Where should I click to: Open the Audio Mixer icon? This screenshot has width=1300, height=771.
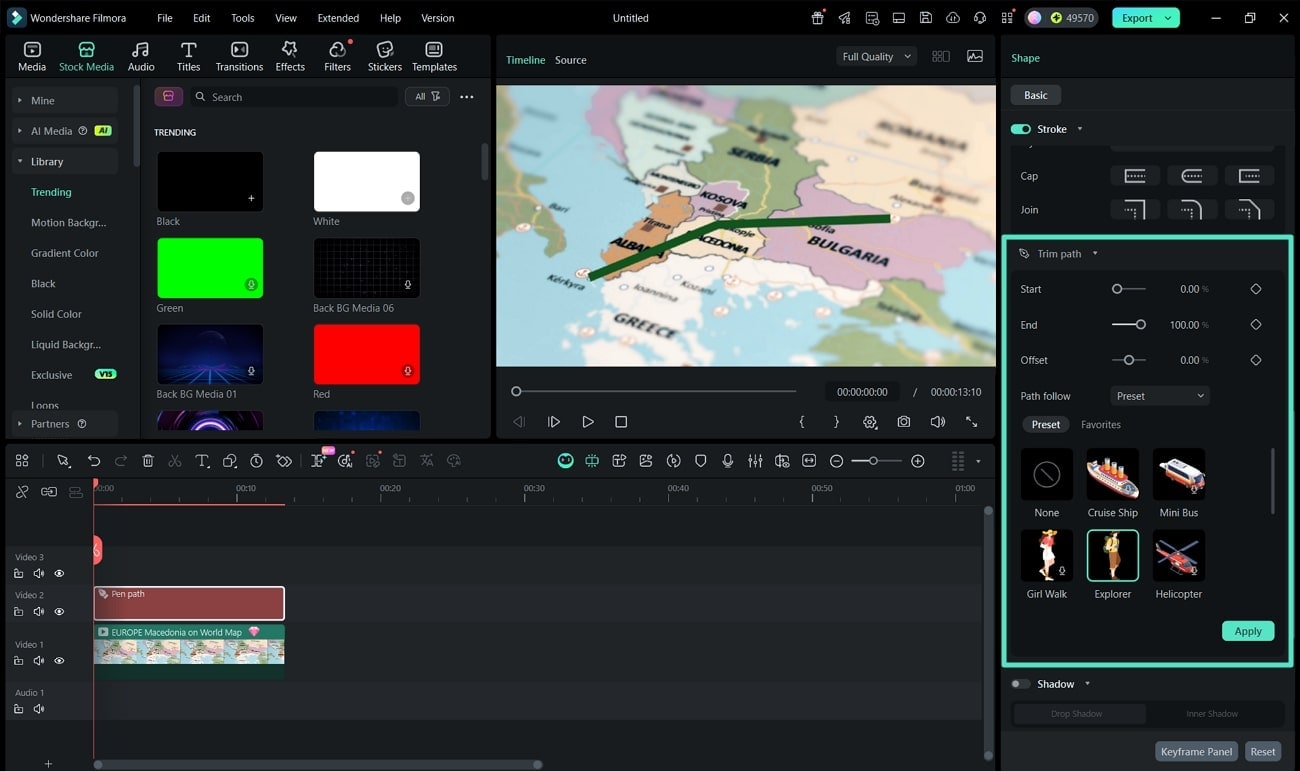click(x=754, y=461)
